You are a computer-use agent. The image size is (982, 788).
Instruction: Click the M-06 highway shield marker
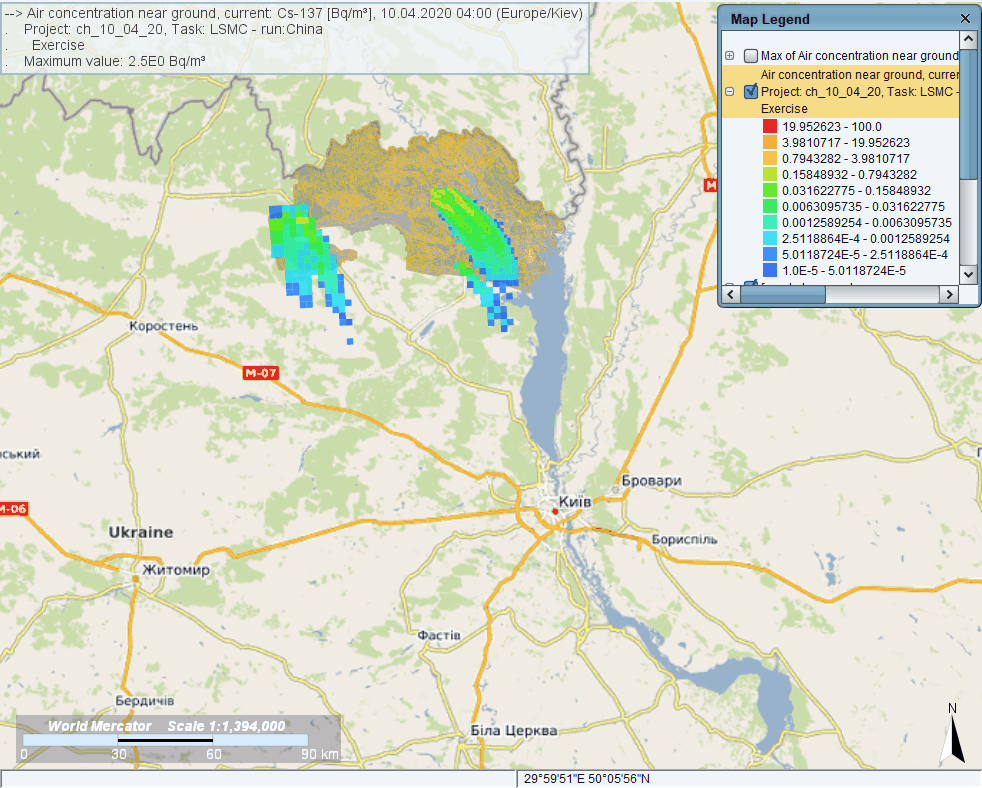click(x=12, y=508)
